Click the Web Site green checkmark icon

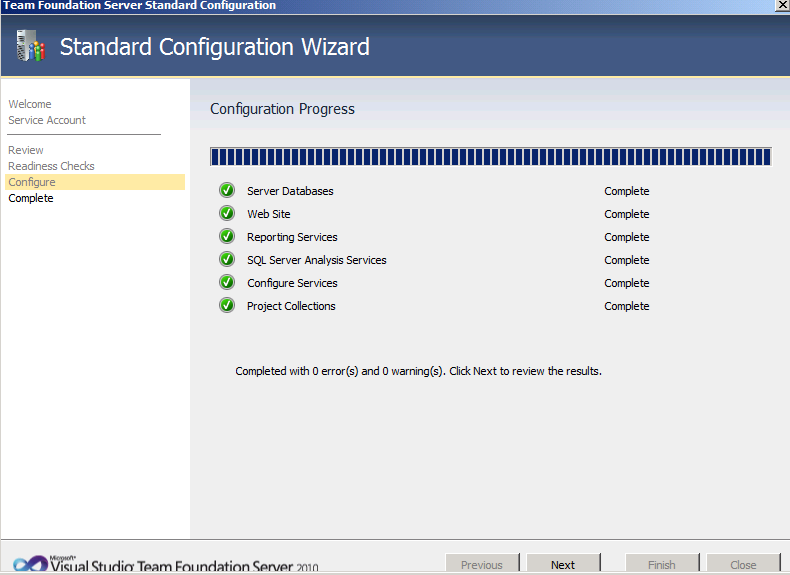point(227,213)
